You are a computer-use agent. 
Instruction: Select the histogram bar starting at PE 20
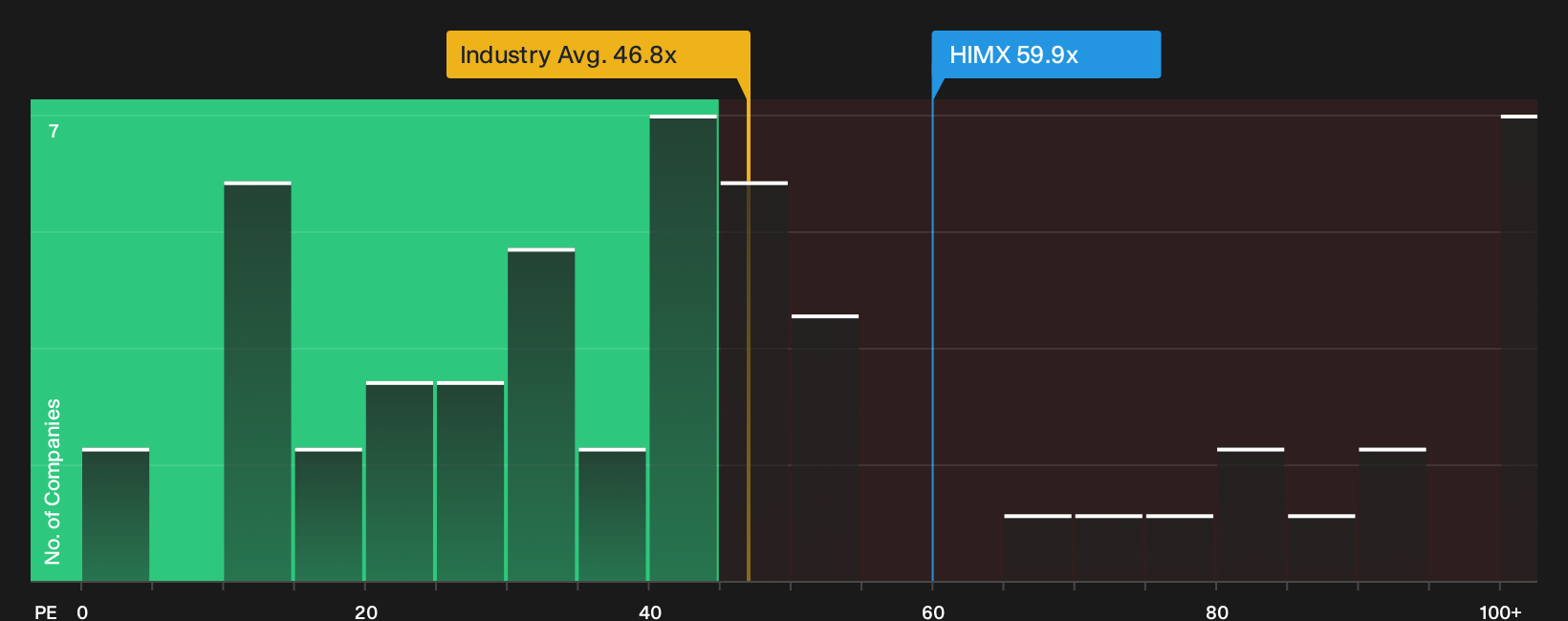click(400, 482)
